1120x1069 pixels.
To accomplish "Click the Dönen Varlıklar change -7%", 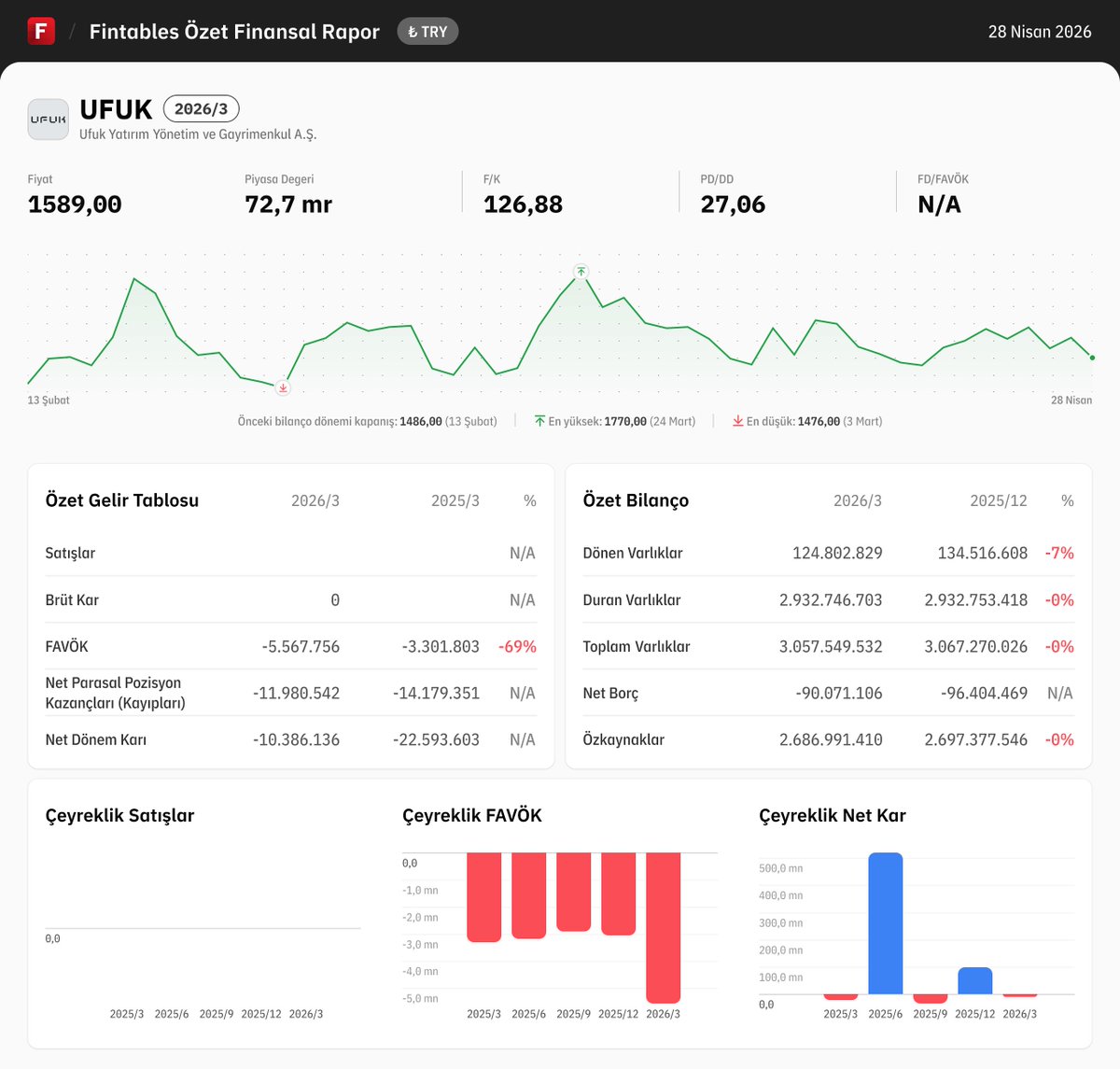I will [x=1059, y=553].
